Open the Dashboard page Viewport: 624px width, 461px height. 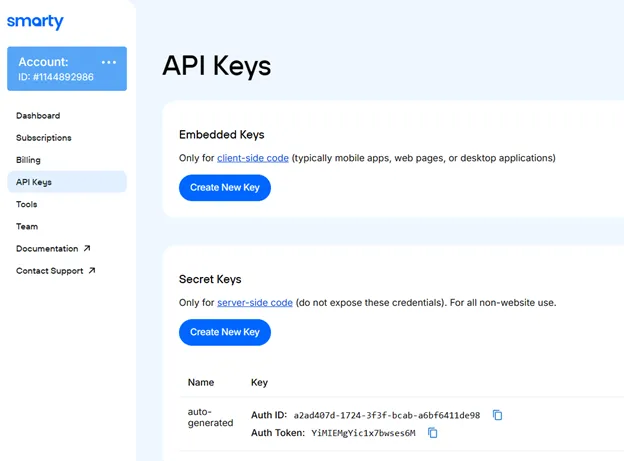click(38, 116)
